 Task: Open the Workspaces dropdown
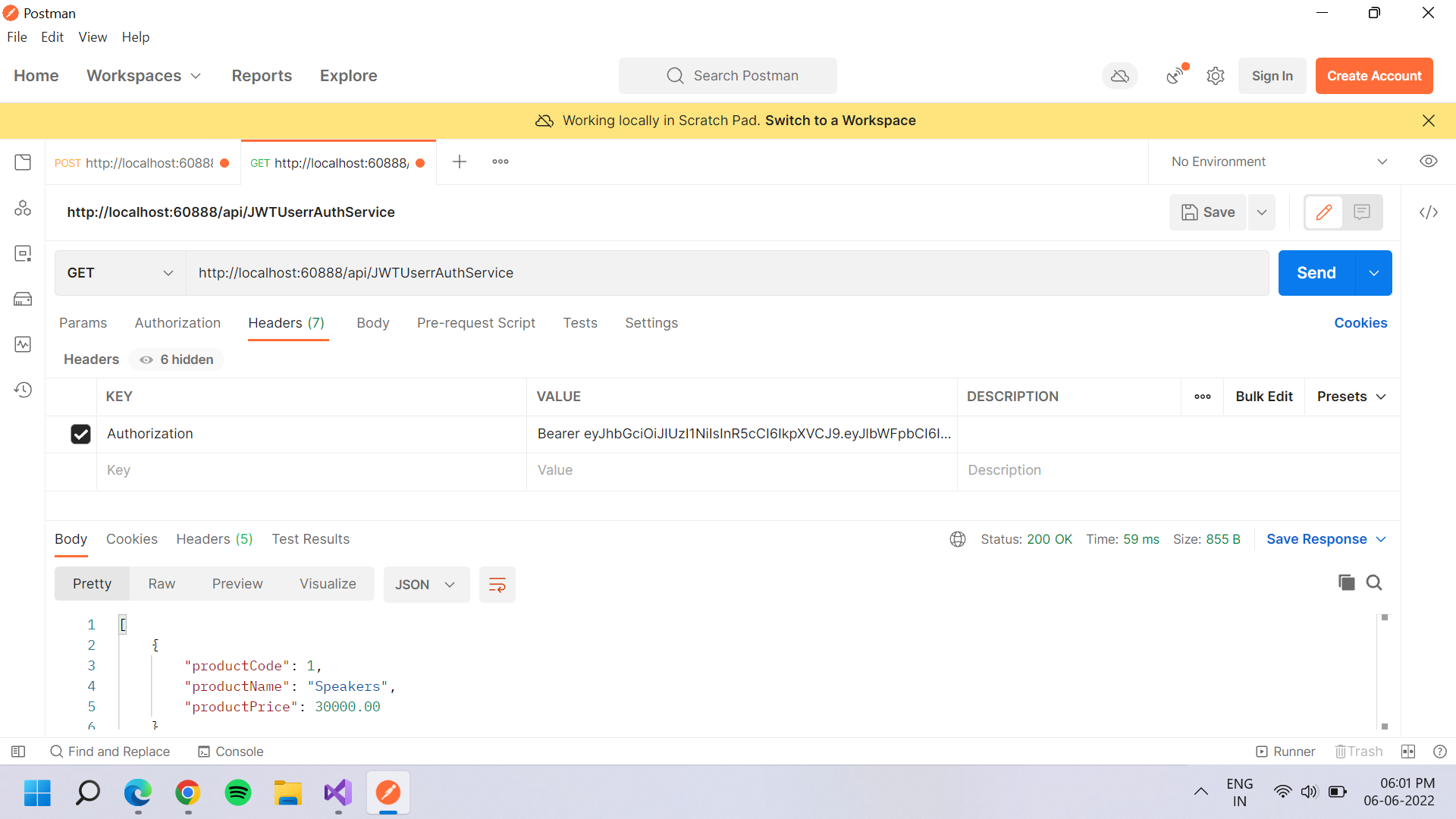point(144,76)
